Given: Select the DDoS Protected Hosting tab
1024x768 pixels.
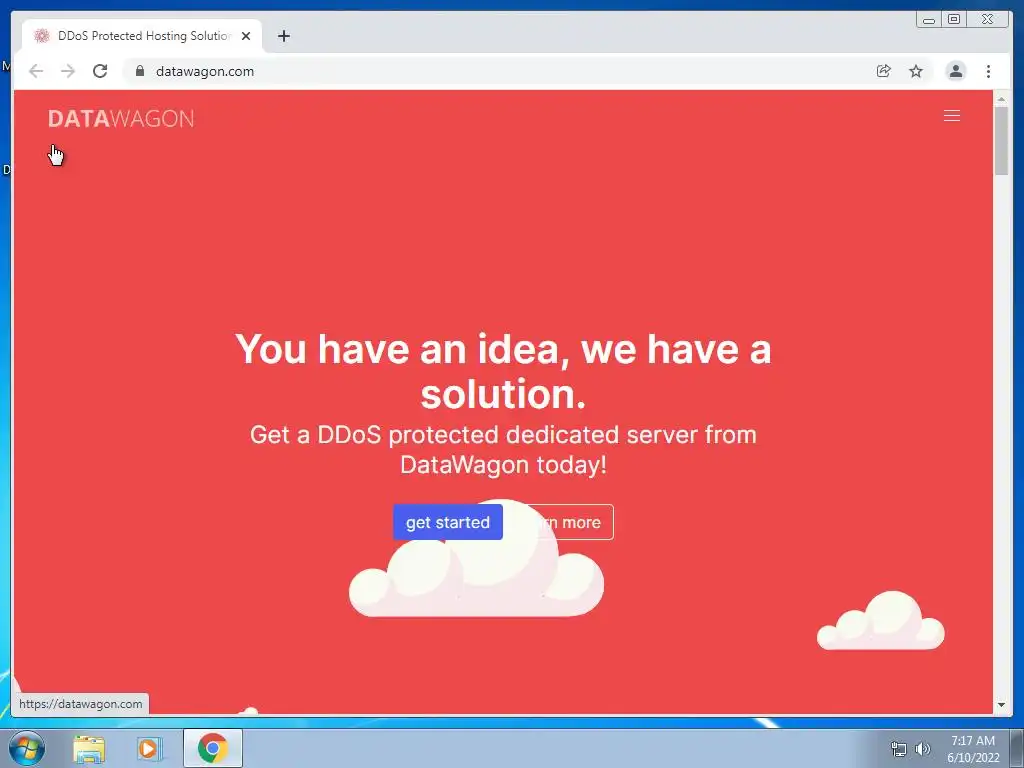Looking at the screenshot, I should [x=142, y=36].
